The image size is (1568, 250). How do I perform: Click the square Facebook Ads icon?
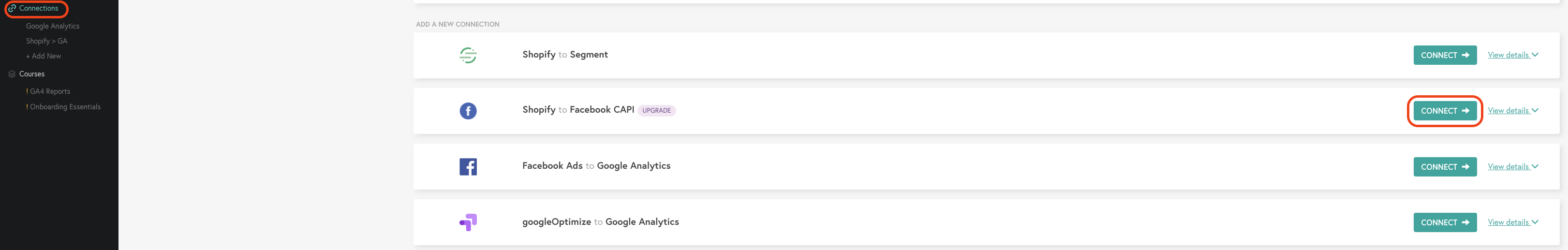[x=468, y=167]
